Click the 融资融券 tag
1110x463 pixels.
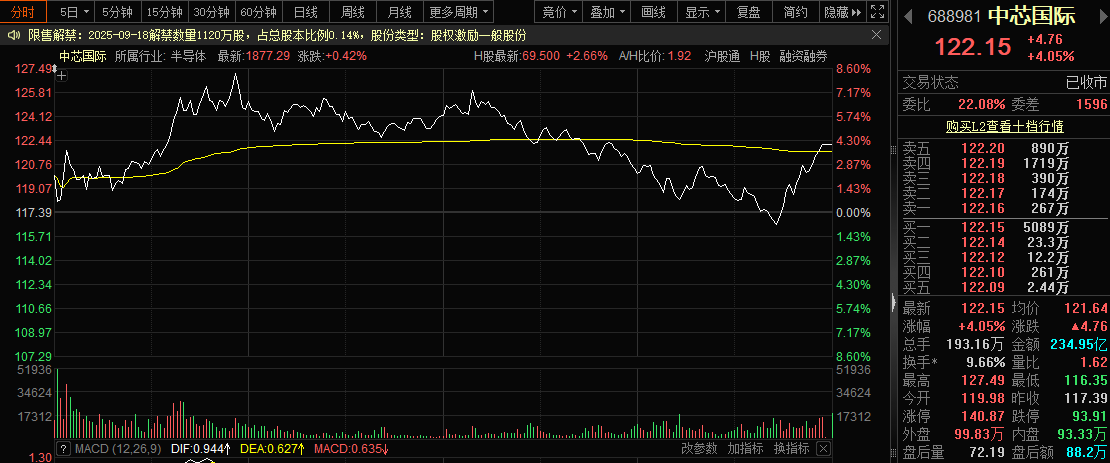tap(803, 57)
